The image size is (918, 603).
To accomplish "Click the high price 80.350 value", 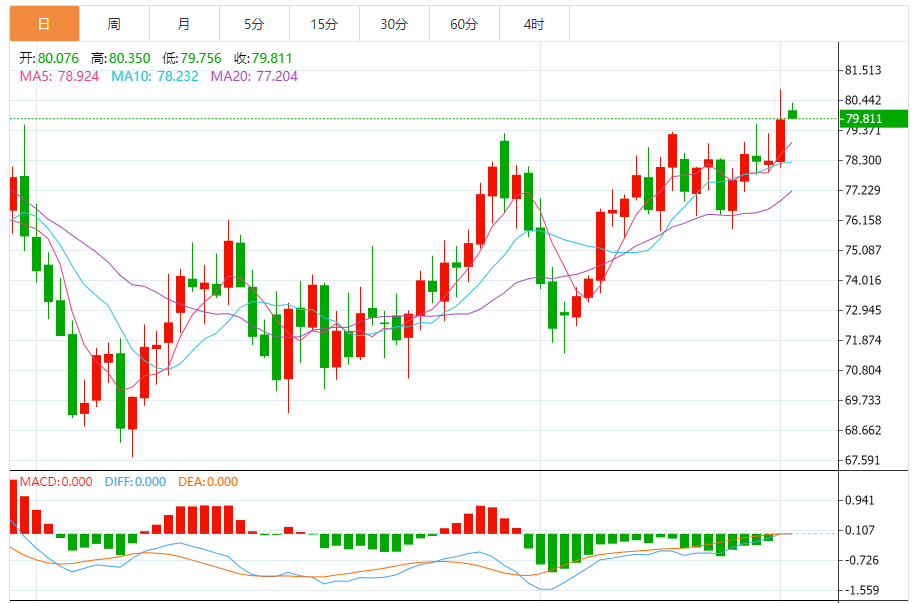I will point(129,59).
